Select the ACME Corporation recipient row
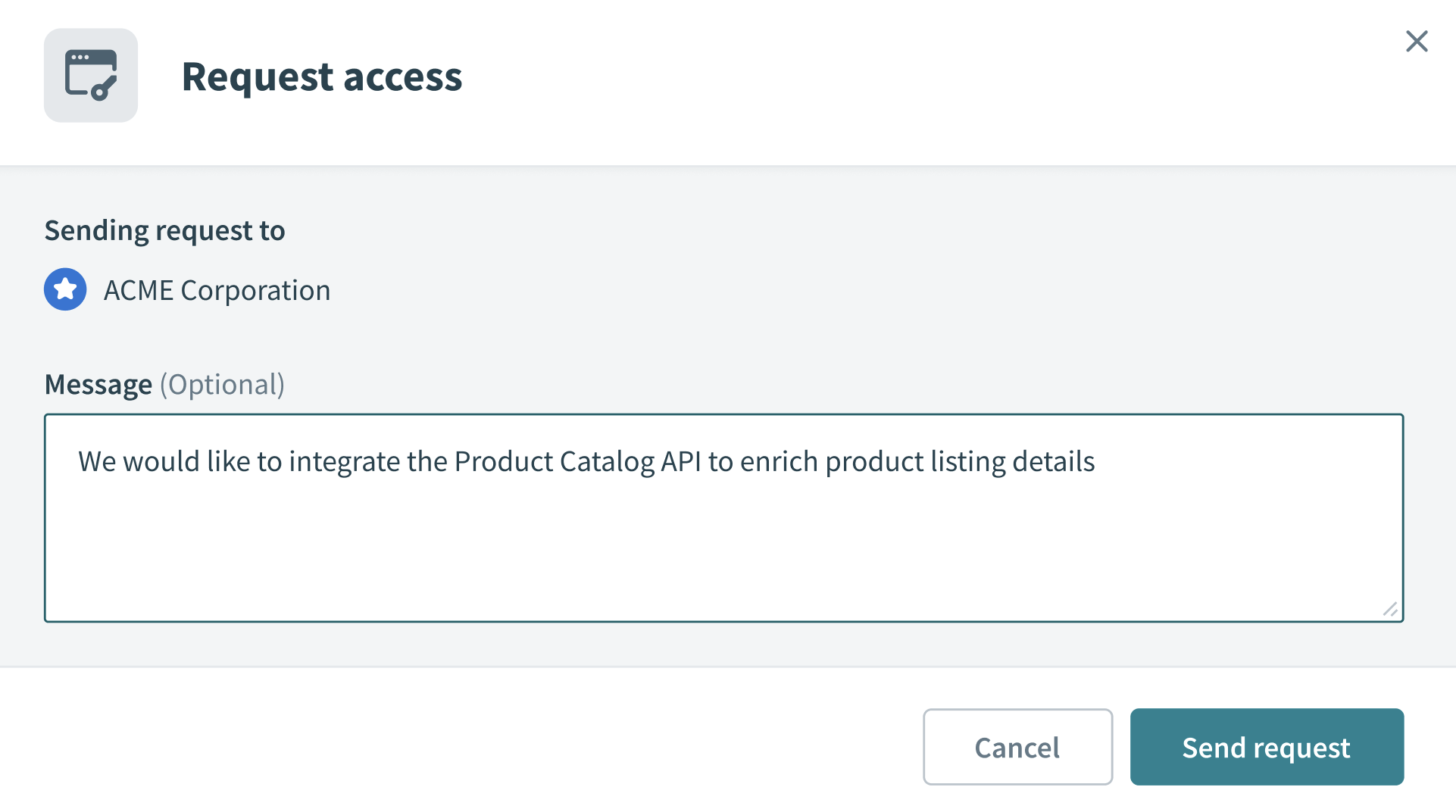 [x=186, y=289]
